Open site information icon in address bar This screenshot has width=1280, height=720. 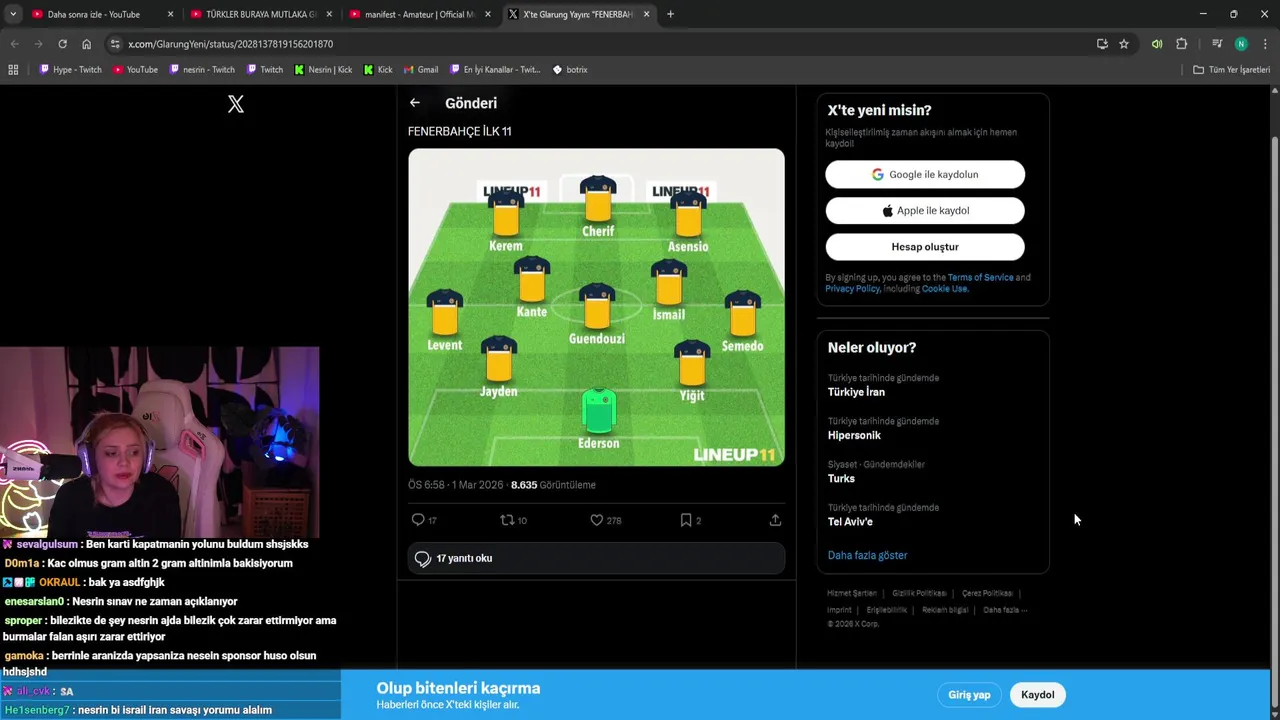click(x=115, y=44)
